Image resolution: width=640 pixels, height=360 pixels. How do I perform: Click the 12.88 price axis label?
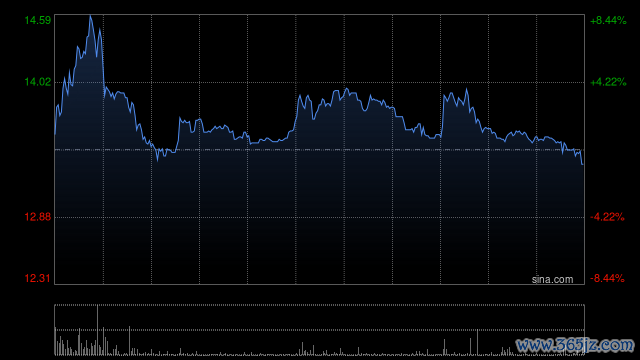[x=38, y=217]
